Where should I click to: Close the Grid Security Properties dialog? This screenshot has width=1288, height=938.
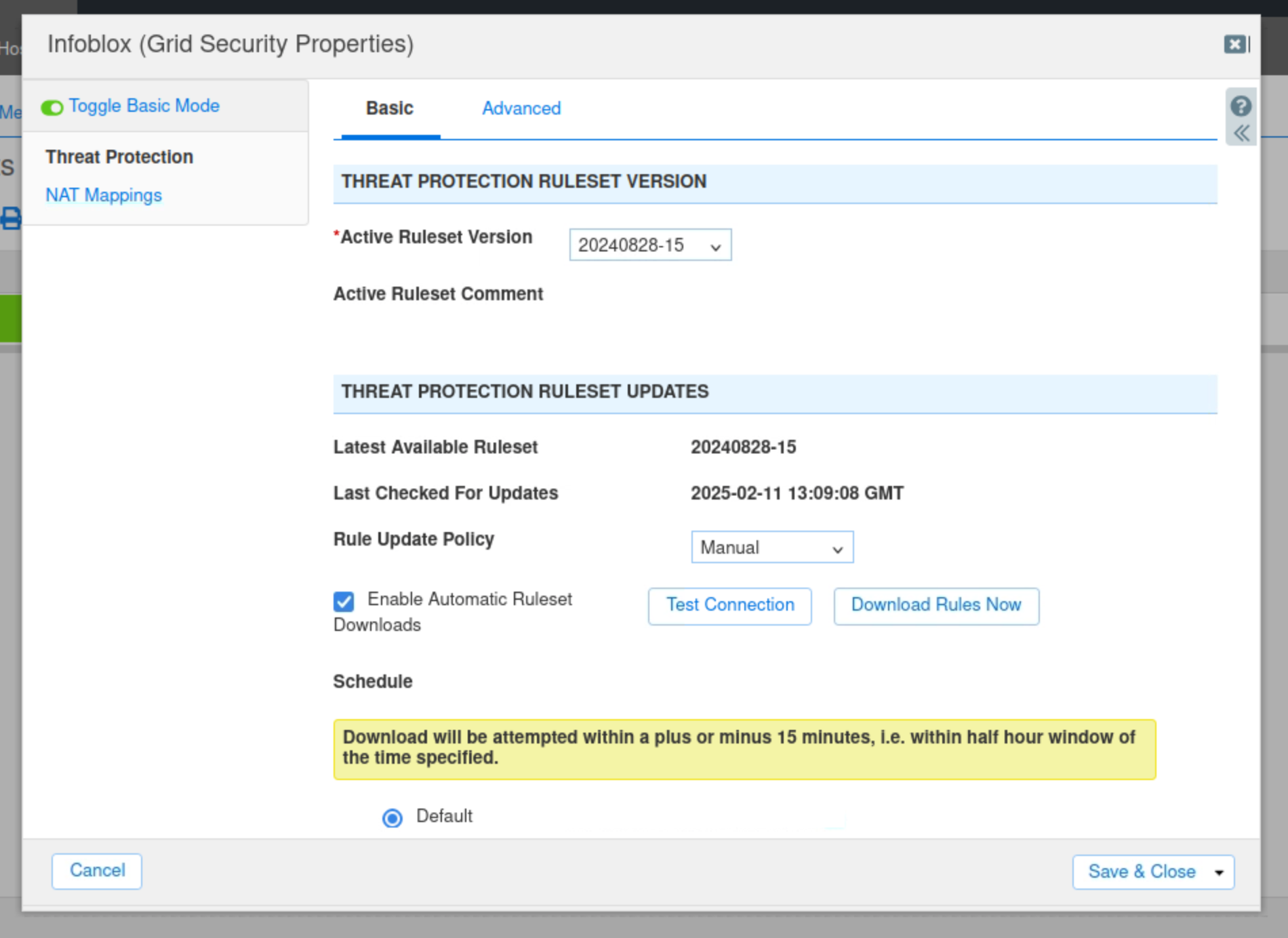click(x=1236, y=45)
